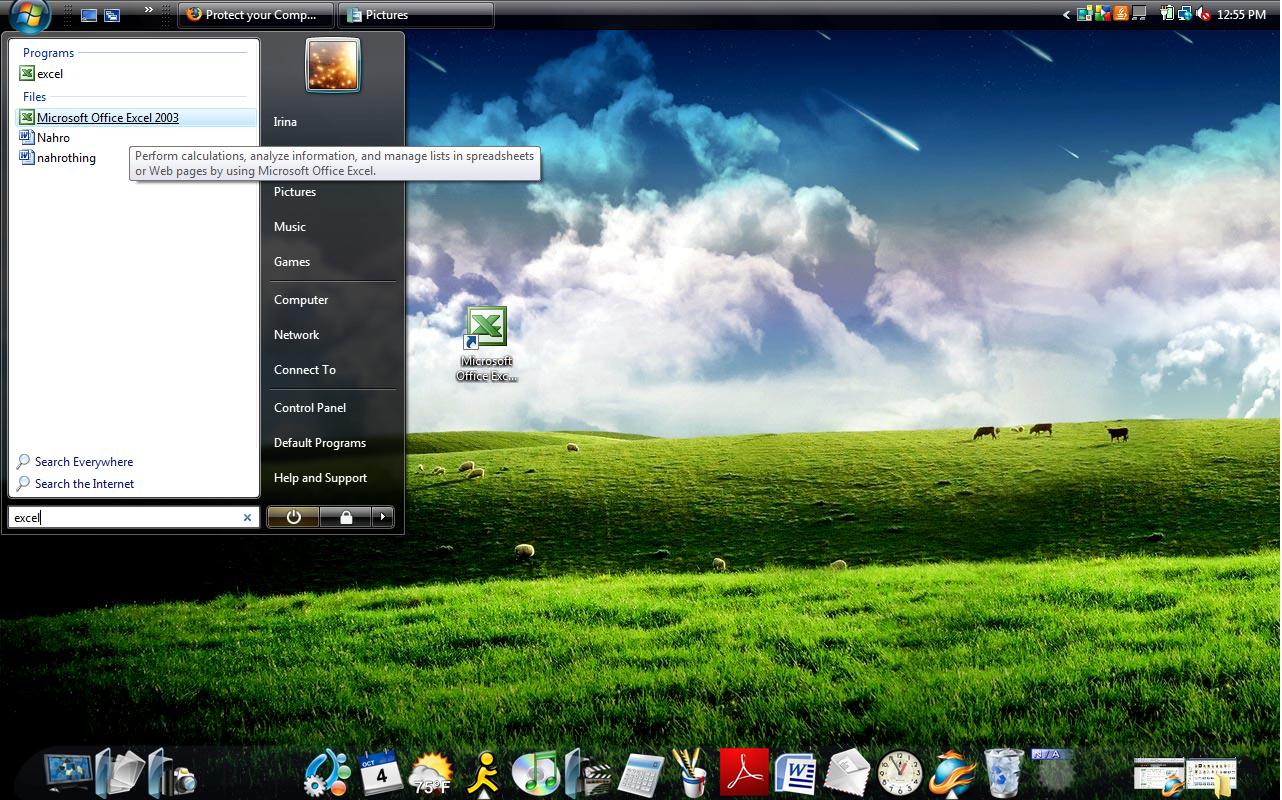Screen dimensions: 1282x800
Task: Launch Microsoft Word from the dock
Action: (x=796, y=774)
